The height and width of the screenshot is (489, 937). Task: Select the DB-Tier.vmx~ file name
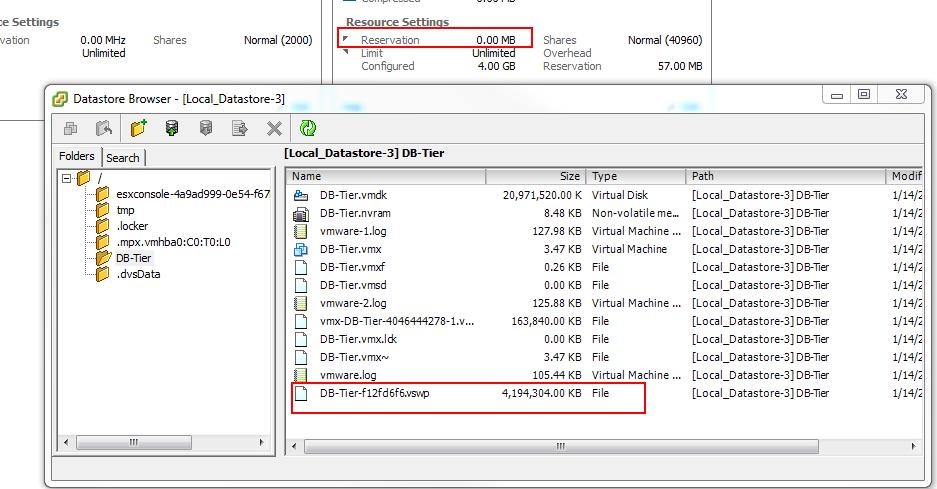(354, 357)
